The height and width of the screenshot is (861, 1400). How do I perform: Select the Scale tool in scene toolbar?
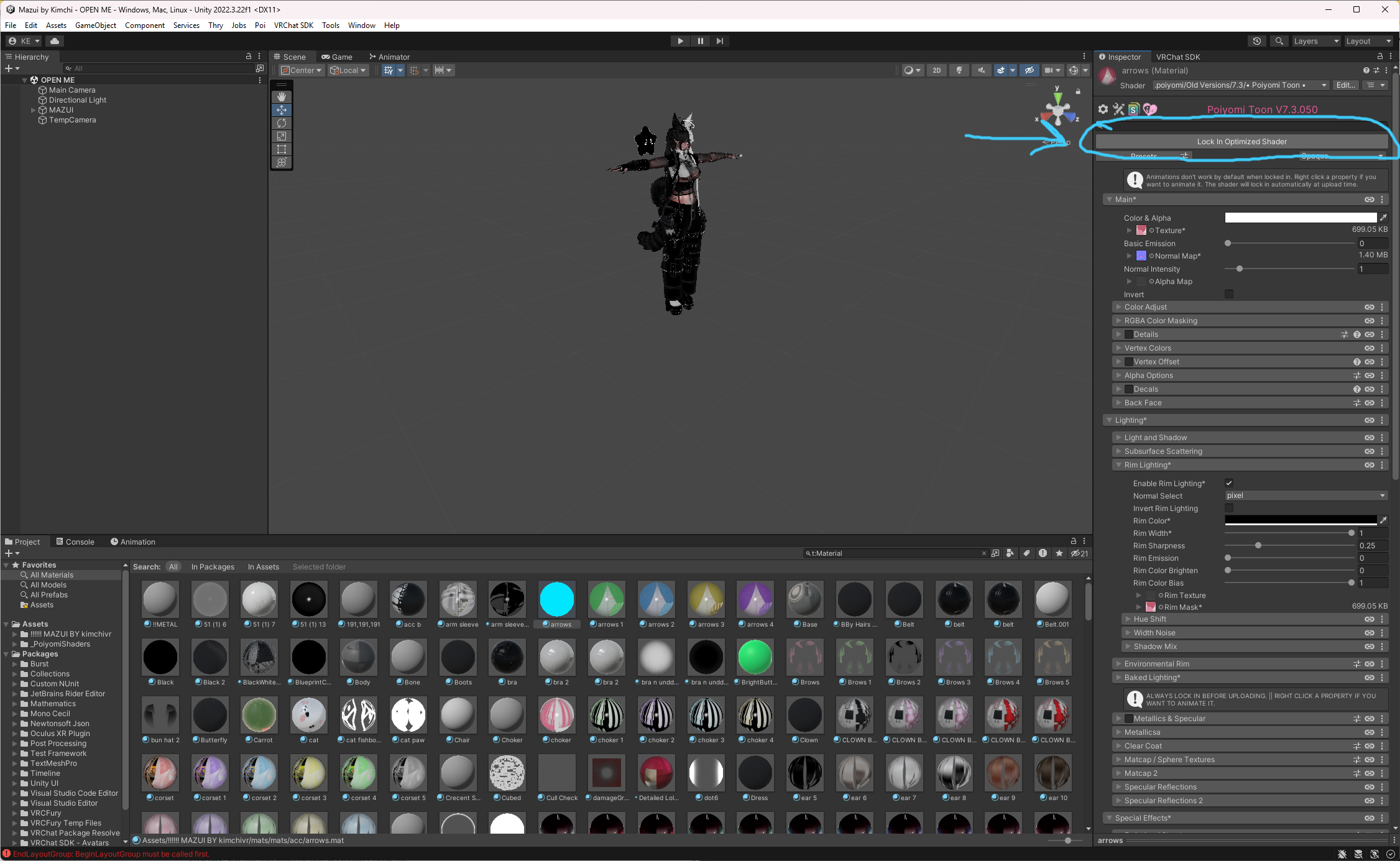282,136
